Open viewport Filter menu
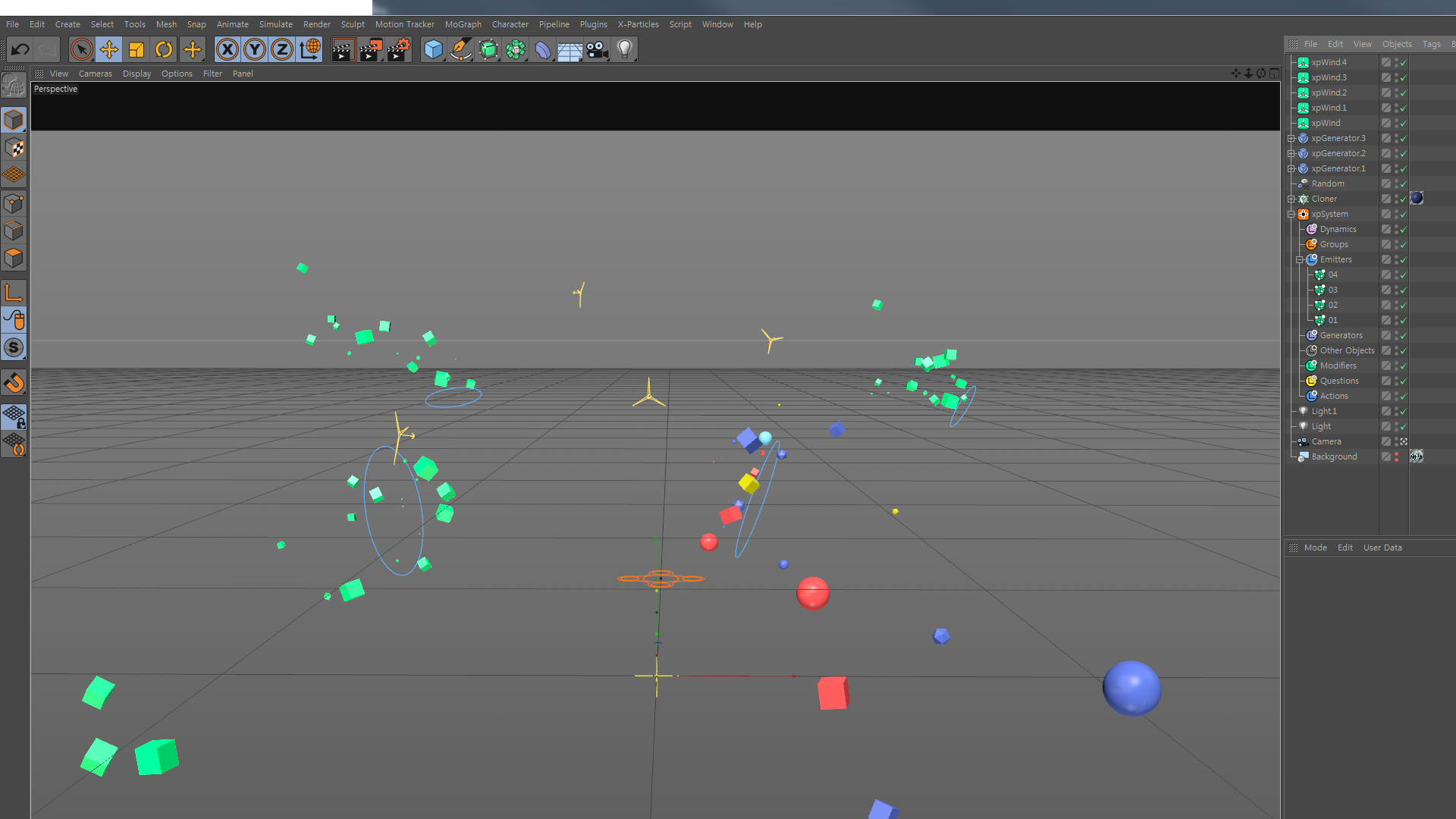Viewport: 1456px width, 819px height. (212, 74)
